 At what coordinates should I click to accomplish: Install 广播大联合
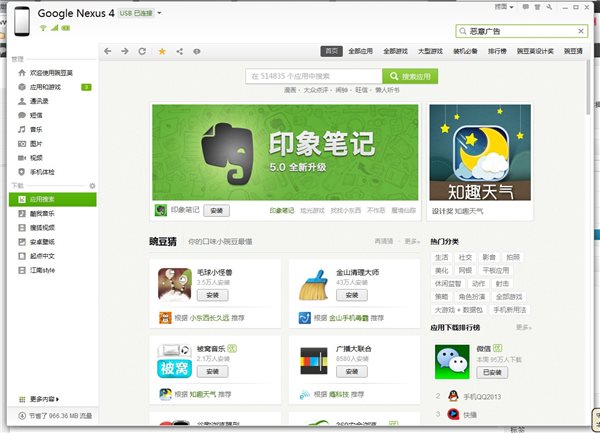coord(352,371)
